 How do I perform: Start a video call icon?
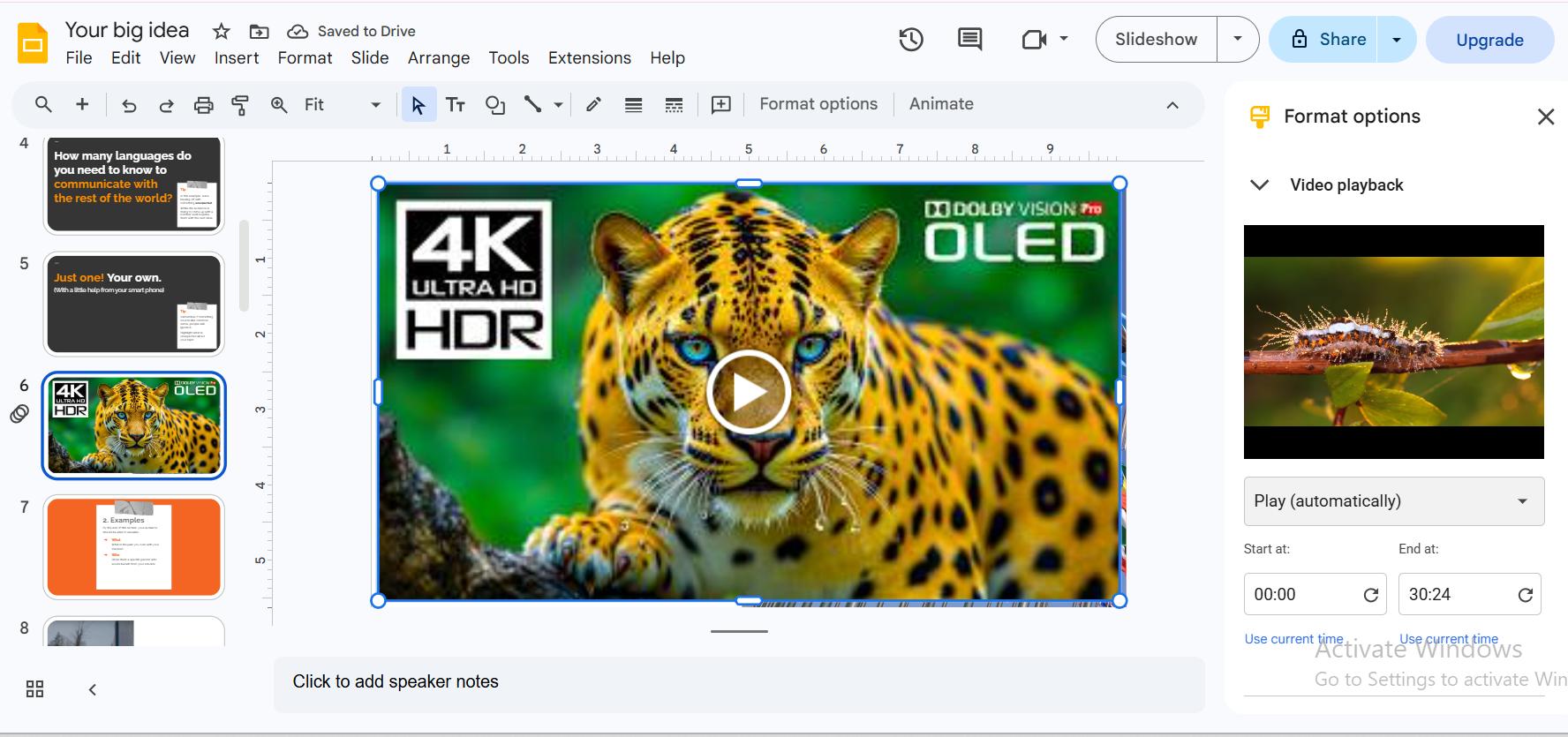pyautogui.click(x=1034, y=40)
